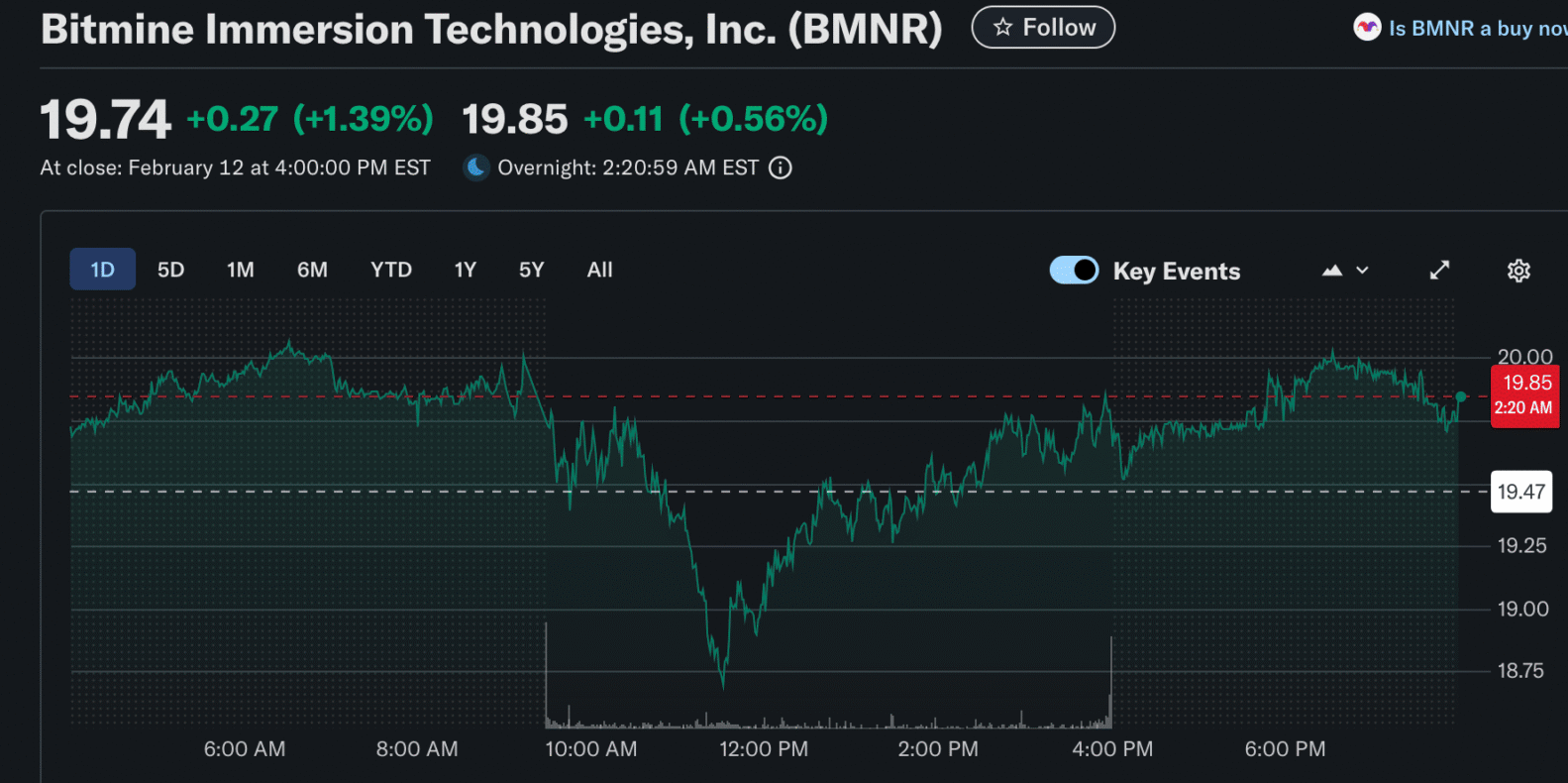
Task: Click the red 19.85 price marker
Action: tap(1524, 395)
